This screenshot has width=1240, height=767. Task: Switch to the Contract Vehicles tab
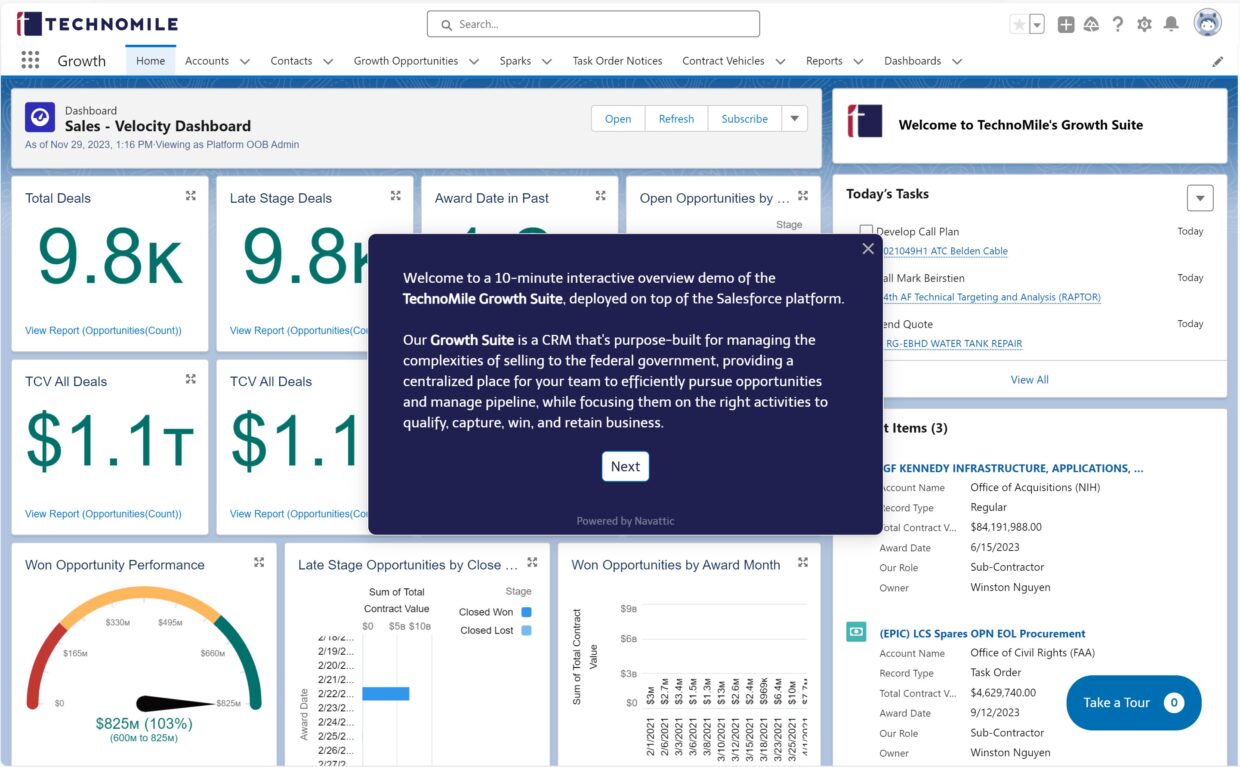tap(723, 61)
